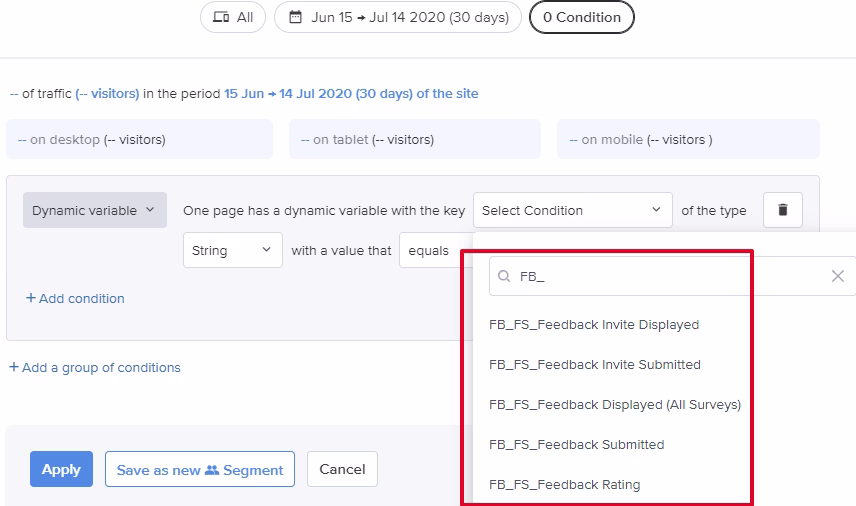
Task: Click the people icon in Save as new Segment
Action: click(212, 469)
